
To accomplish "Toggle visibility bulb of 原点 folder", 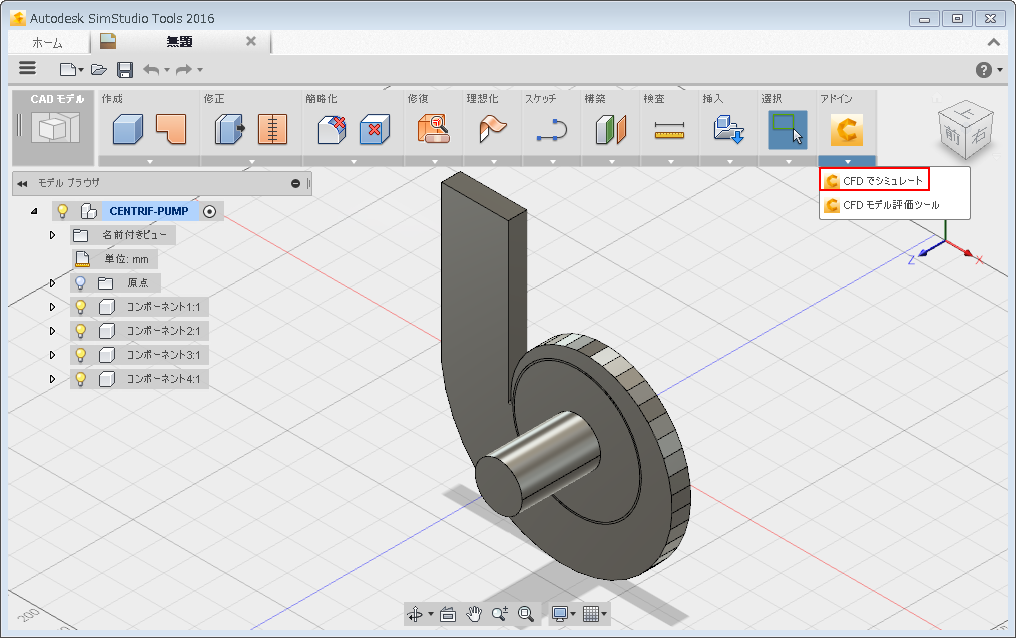I will click(80, 282).
